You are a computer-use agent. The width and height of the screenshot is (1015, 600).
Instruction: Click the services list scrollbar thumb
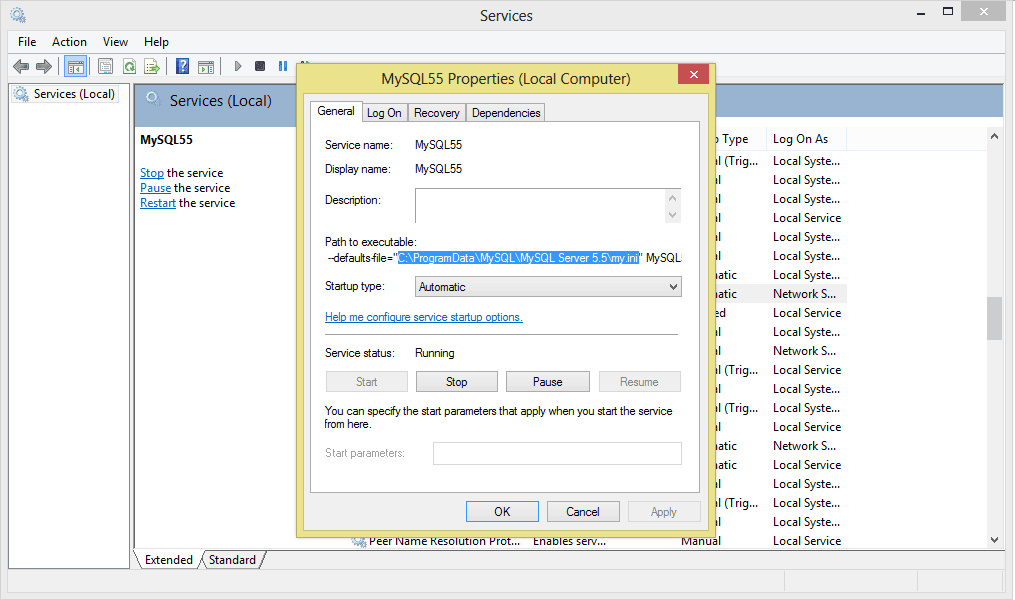[x=994, y=318]
